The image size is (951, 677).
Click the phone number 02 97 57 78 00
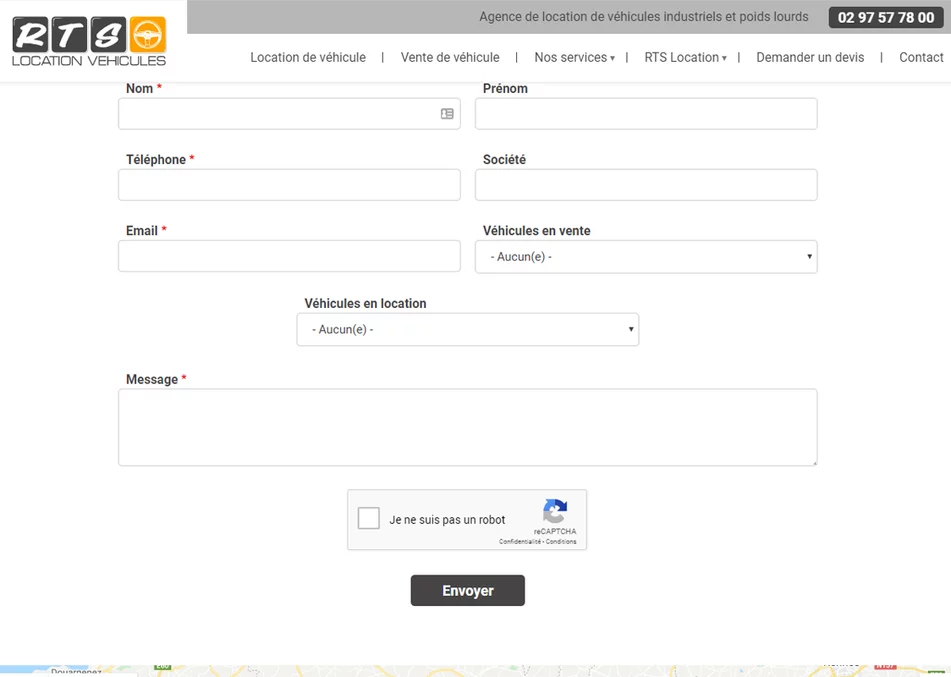[x=886, y=18]
